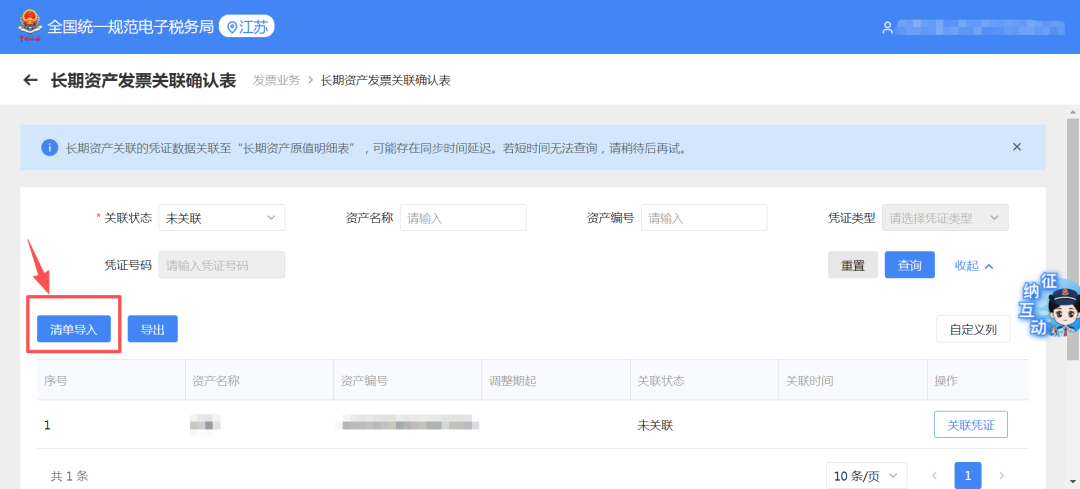Viewport: 1080px width, 489px height.
Task: Click the 清单导入 button
Action: [74, 329]
